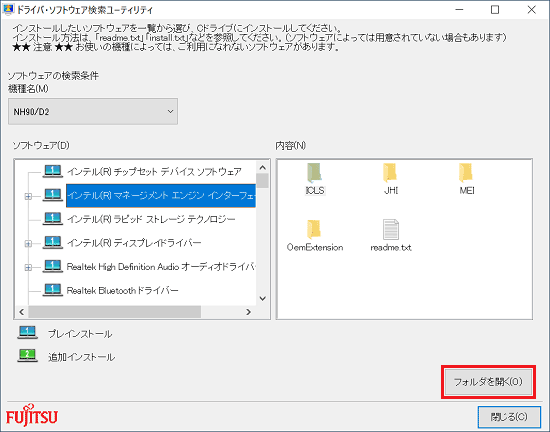This screenshot has width=550, height=432.
Task: Select the MEI folder icon
Action: click(x=466, y=173)
